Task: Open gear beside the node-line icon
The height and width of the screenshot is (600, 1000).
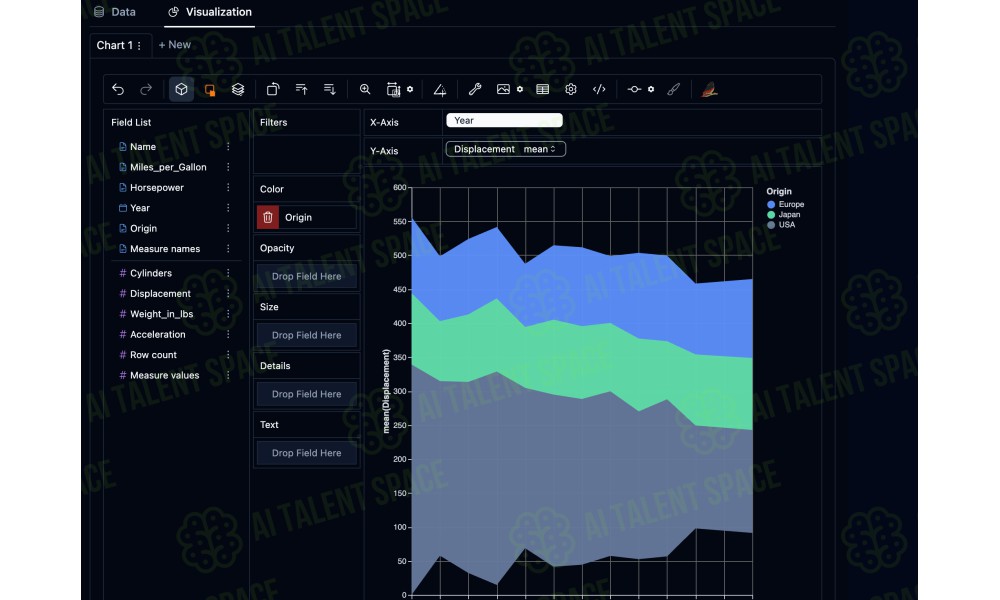Action: [651, 89]
